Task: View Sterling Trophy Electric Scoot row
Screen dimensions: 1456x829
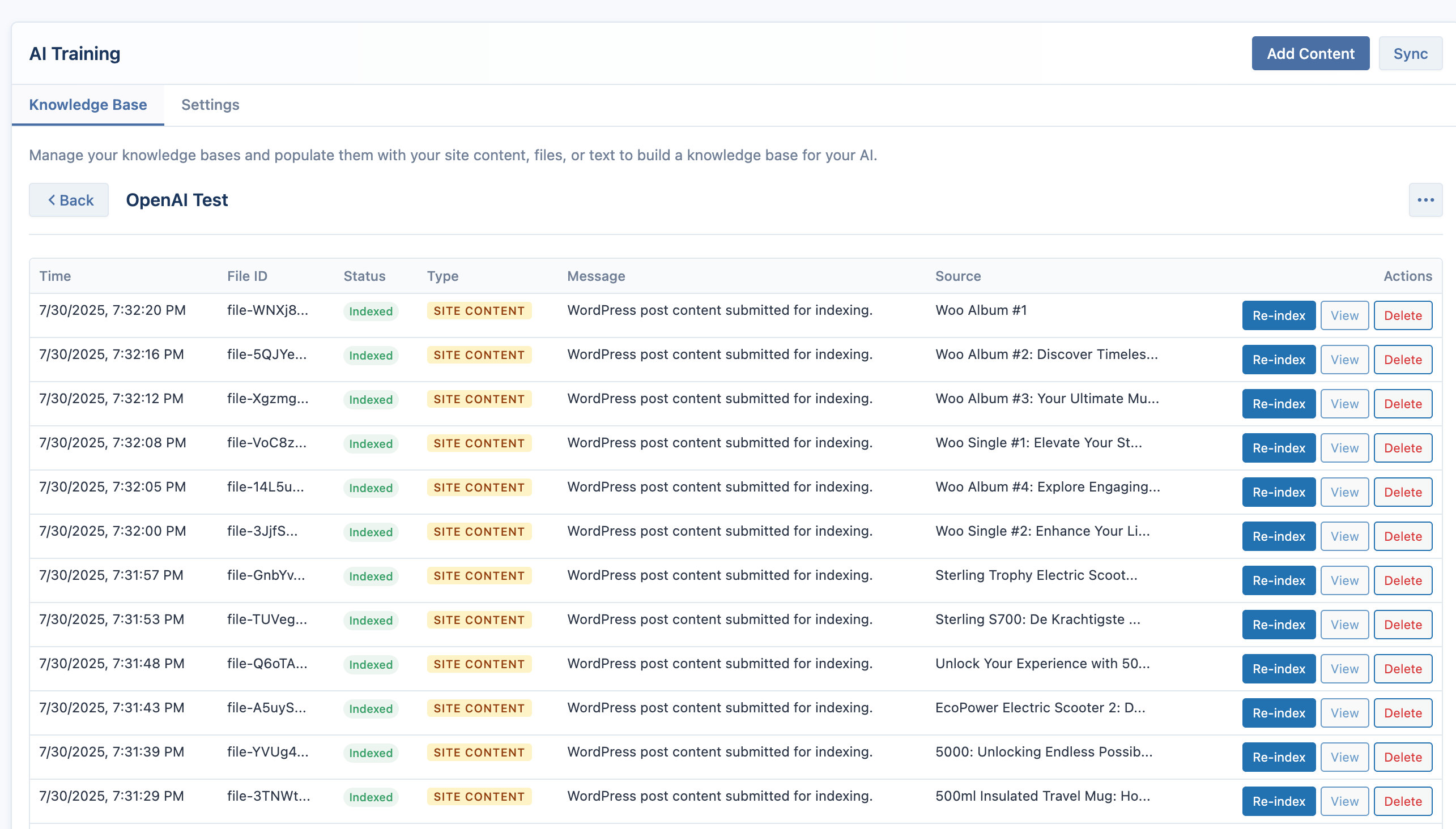Action: pyautogui.click(x=1344, y=581)
